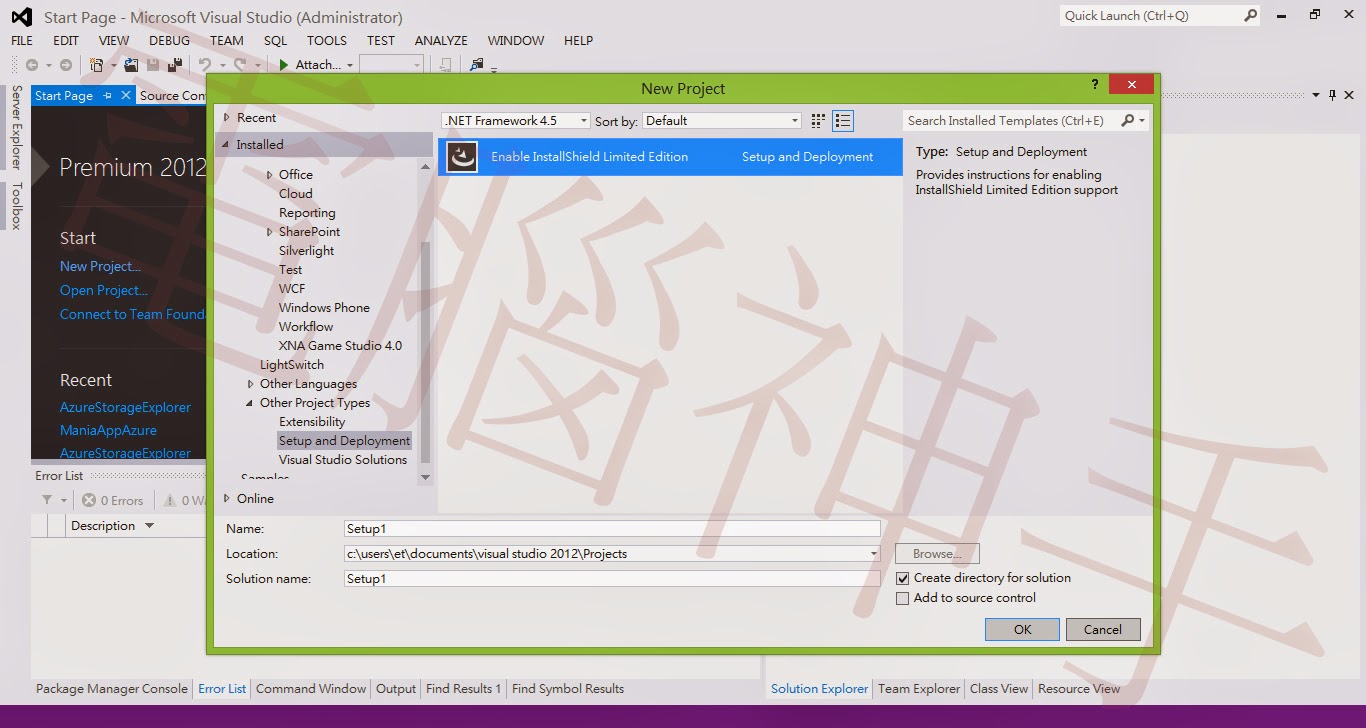1366x728 pixels.
Task: Open the SQL menu
Action: coord(275,41)
